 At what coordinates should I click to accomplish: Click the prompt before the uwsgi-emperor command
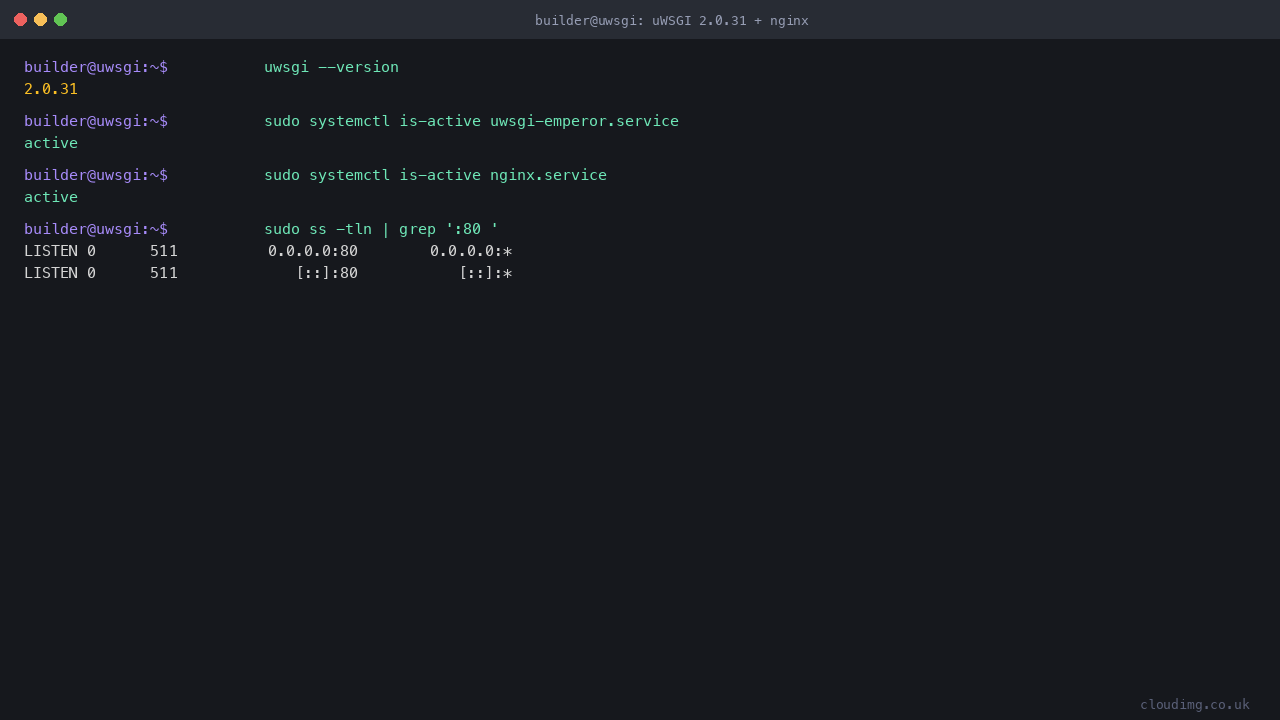click(96, 121)
